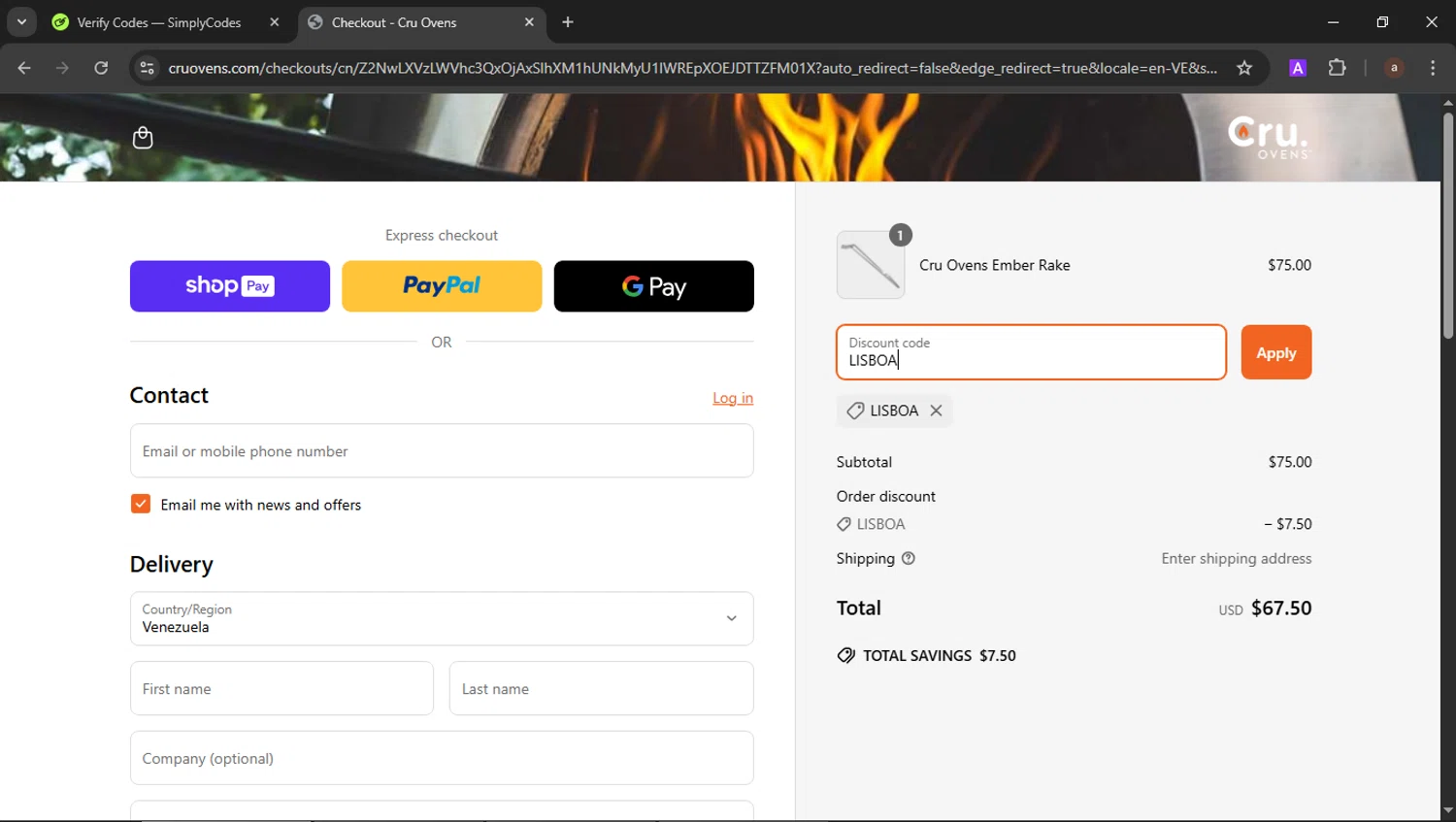Click the Total $67.50 amount
Image resolution: width=1456 pixels, height=822 pixels.
(1281, 608)
